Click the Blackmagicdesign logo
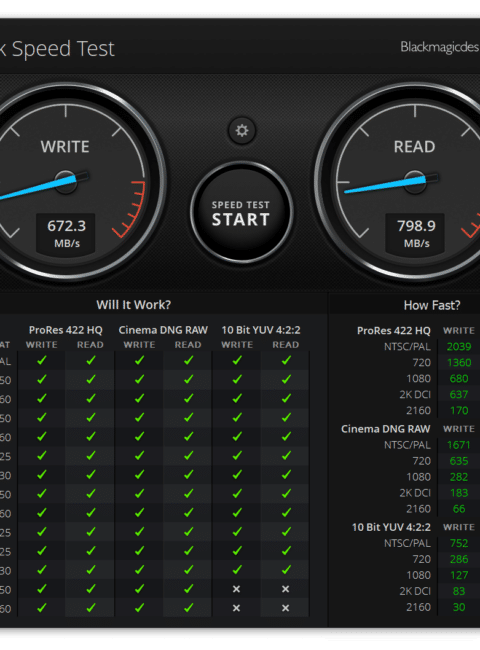The image size is (480, 650). (440, 47)
